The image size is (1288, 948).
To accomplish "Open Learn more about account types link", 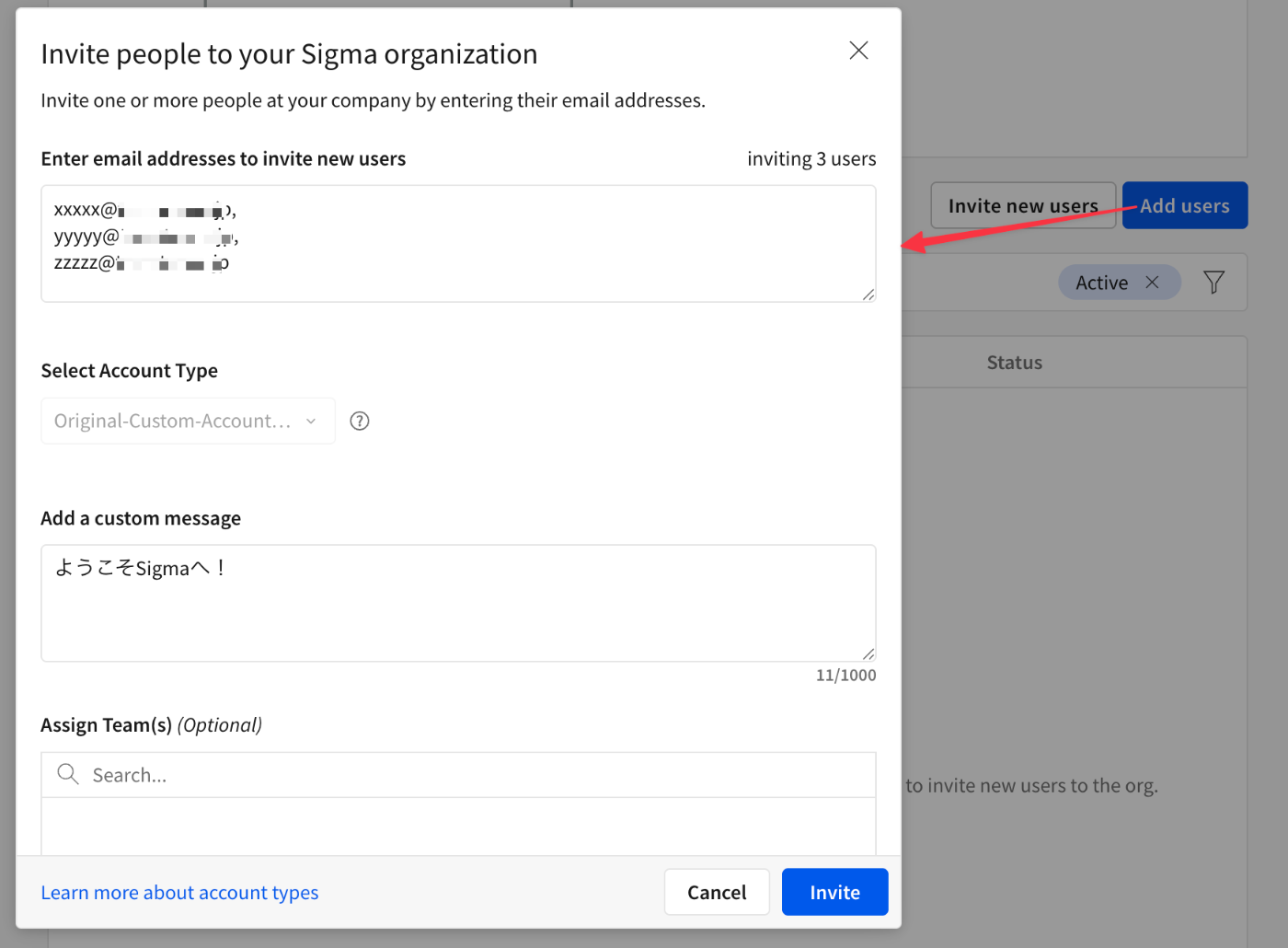I will coord(179,893).
